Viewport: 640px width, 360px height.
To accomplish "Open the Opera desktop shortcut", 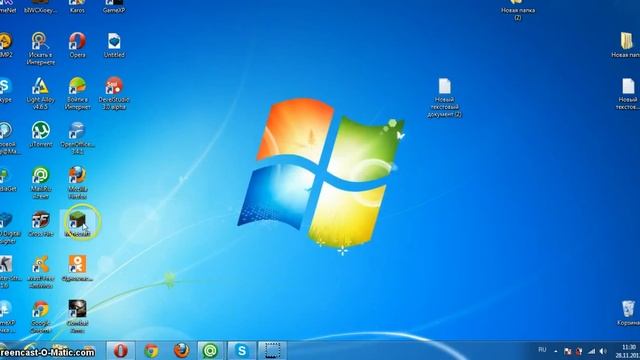I will click(x=77, y=45).
